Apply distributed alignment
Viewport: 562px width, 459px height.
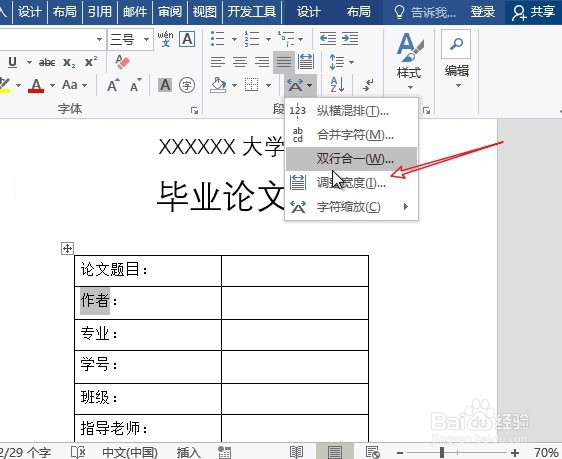[x=305, y=62]
